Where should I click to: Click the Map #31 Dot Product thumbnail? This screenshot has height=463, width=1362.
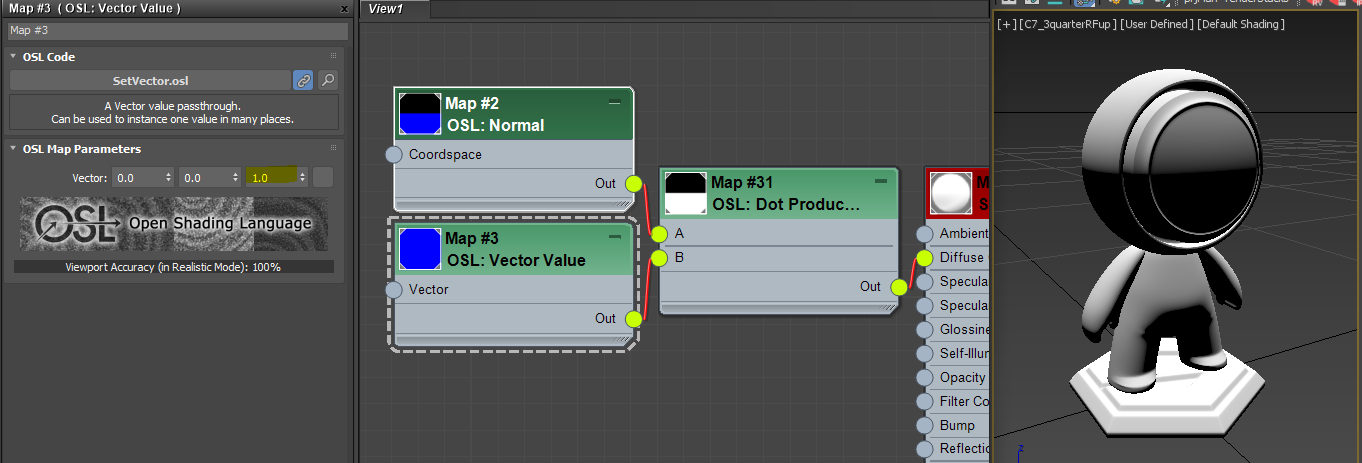pyautogui.click(x=686, y=193)
